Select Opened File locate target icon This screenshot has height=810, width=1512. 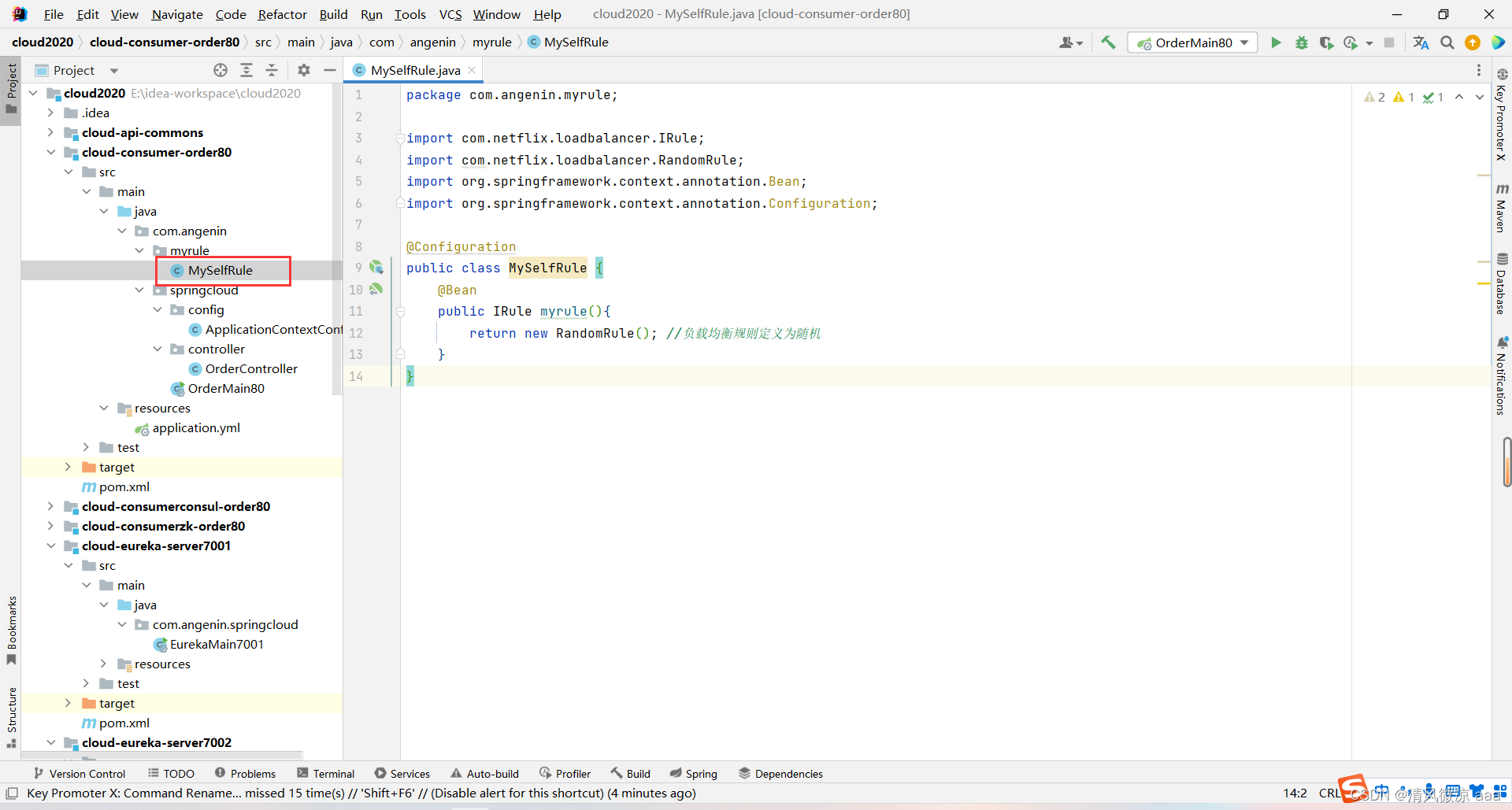220,70
